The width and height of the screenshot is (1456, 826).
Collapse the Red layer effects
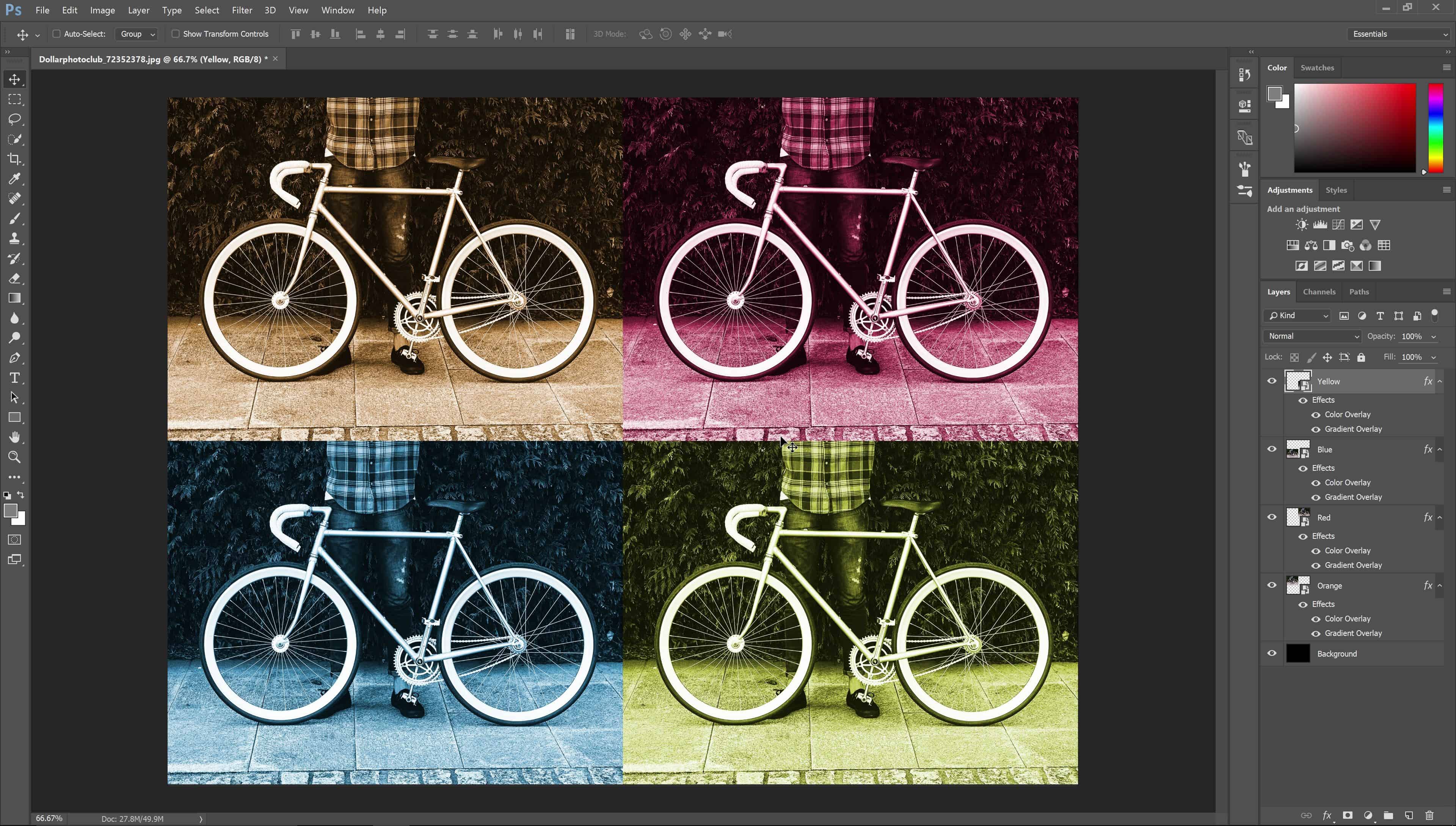(1440, 517)
